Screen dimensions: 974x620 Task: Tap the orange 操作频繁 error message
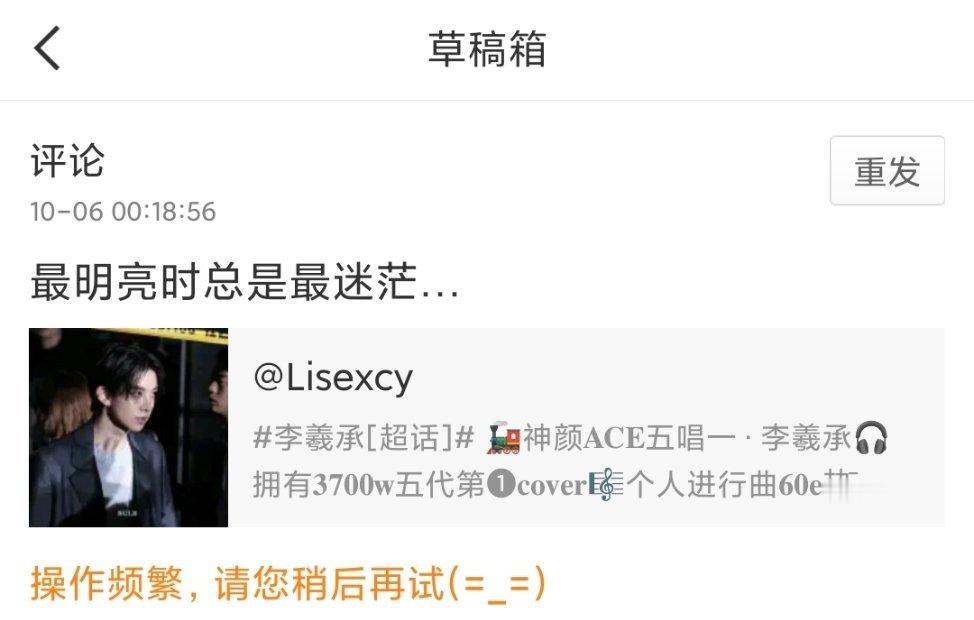tap(288, 583)
